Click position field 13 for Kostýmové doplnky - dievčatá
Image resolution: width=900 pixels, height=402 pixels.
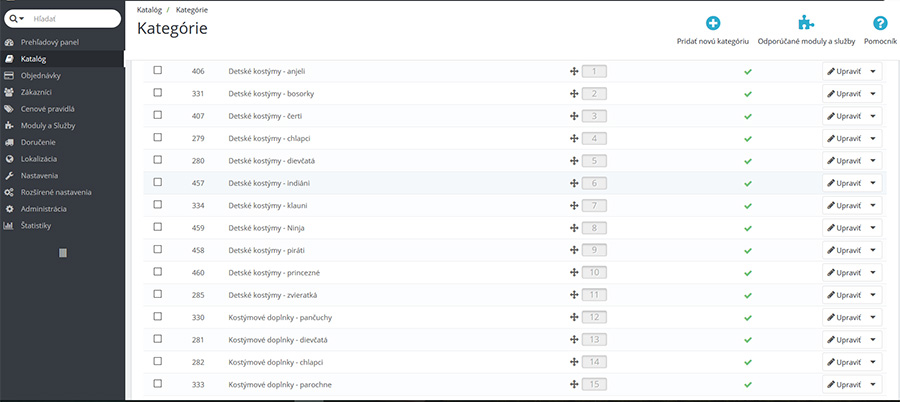click(594, 340)
